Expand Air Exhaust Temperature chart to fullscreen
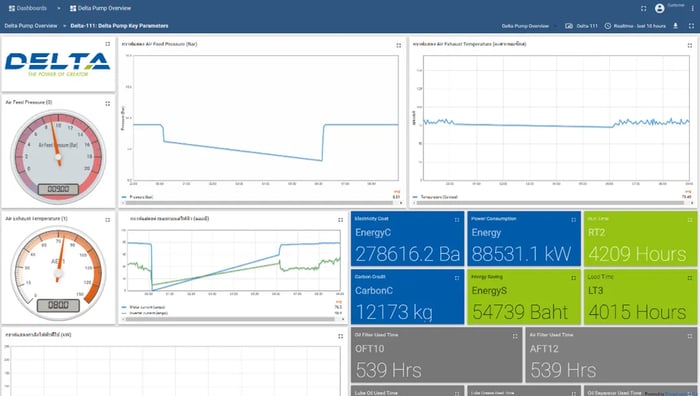Viewport: 700px width, 396px height. [690, 46]
